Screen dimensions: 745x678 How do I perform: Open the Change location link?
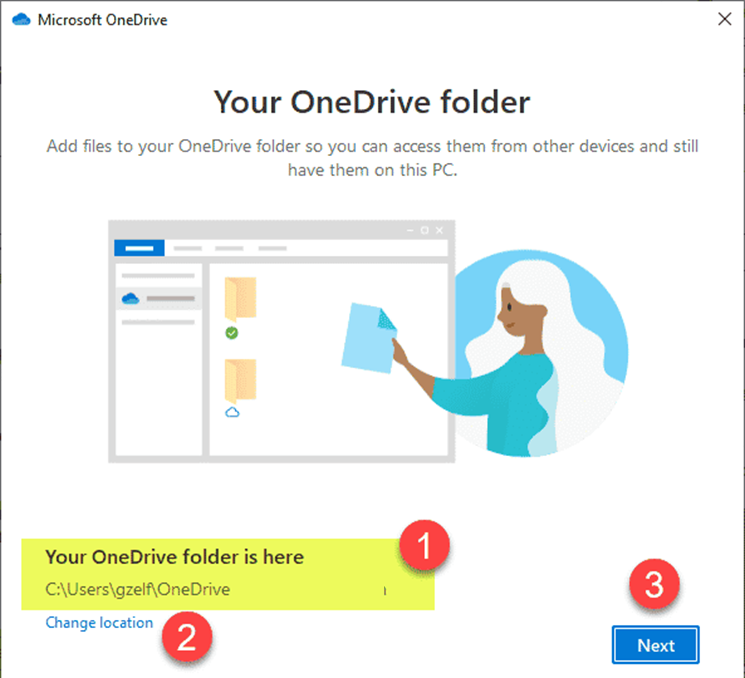pos(99,622)
